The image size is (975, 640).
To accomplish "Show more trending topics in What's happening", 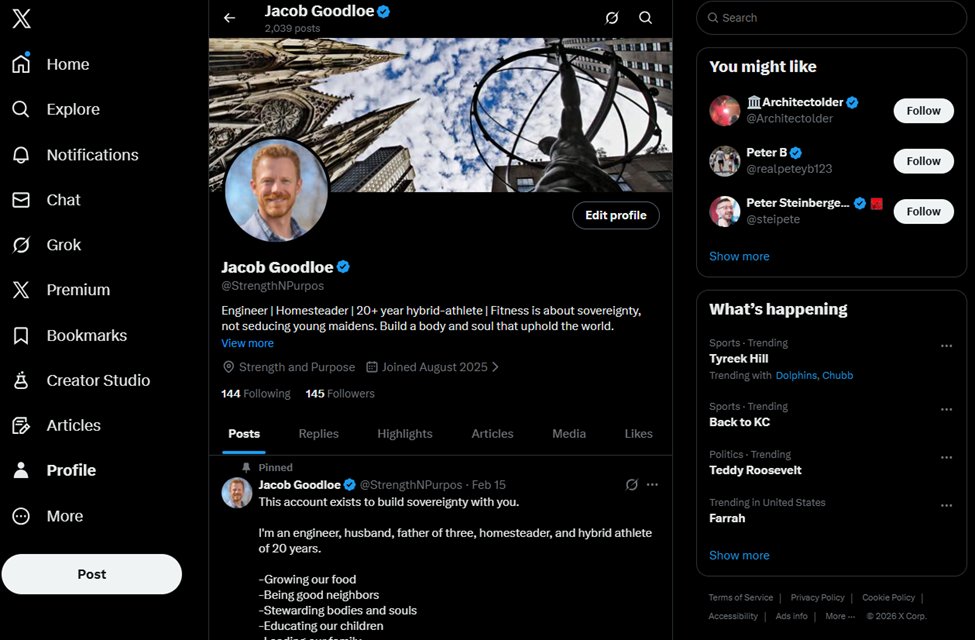I will (x=738, y=555).
